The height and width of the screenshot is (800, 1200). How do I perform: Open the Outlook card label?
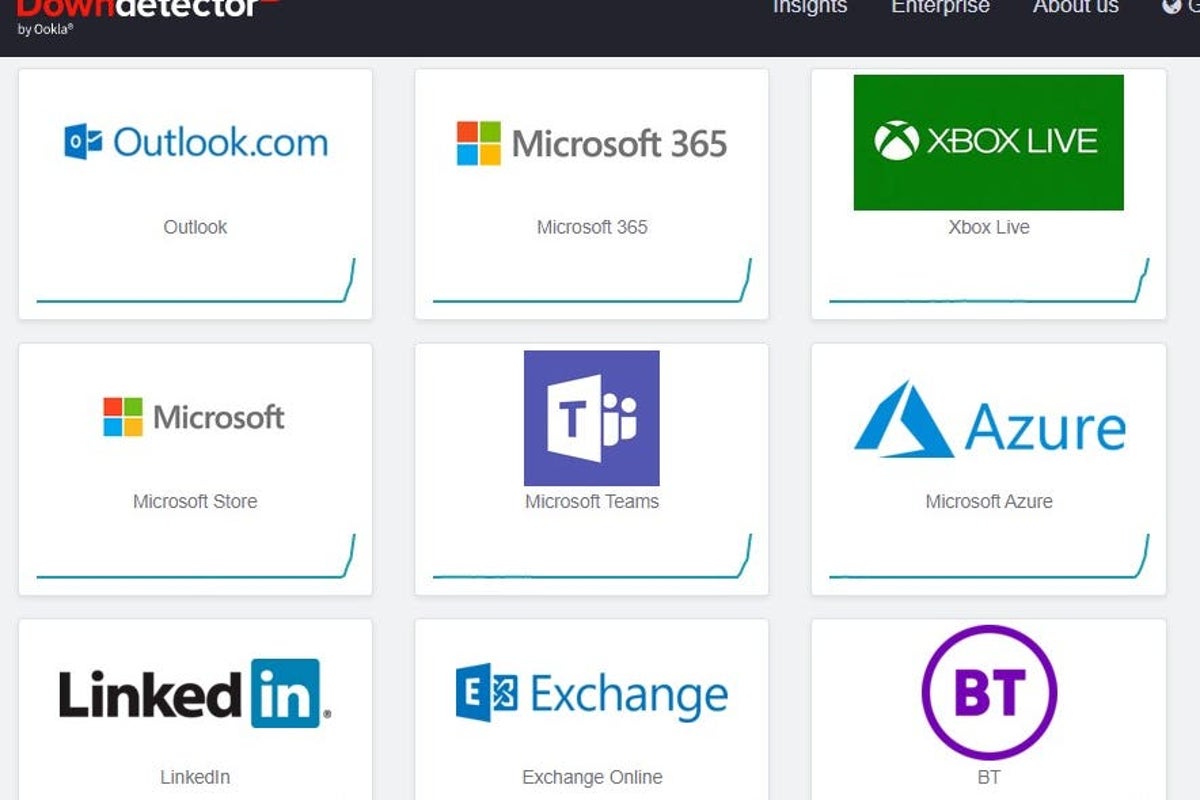(195, 227)
